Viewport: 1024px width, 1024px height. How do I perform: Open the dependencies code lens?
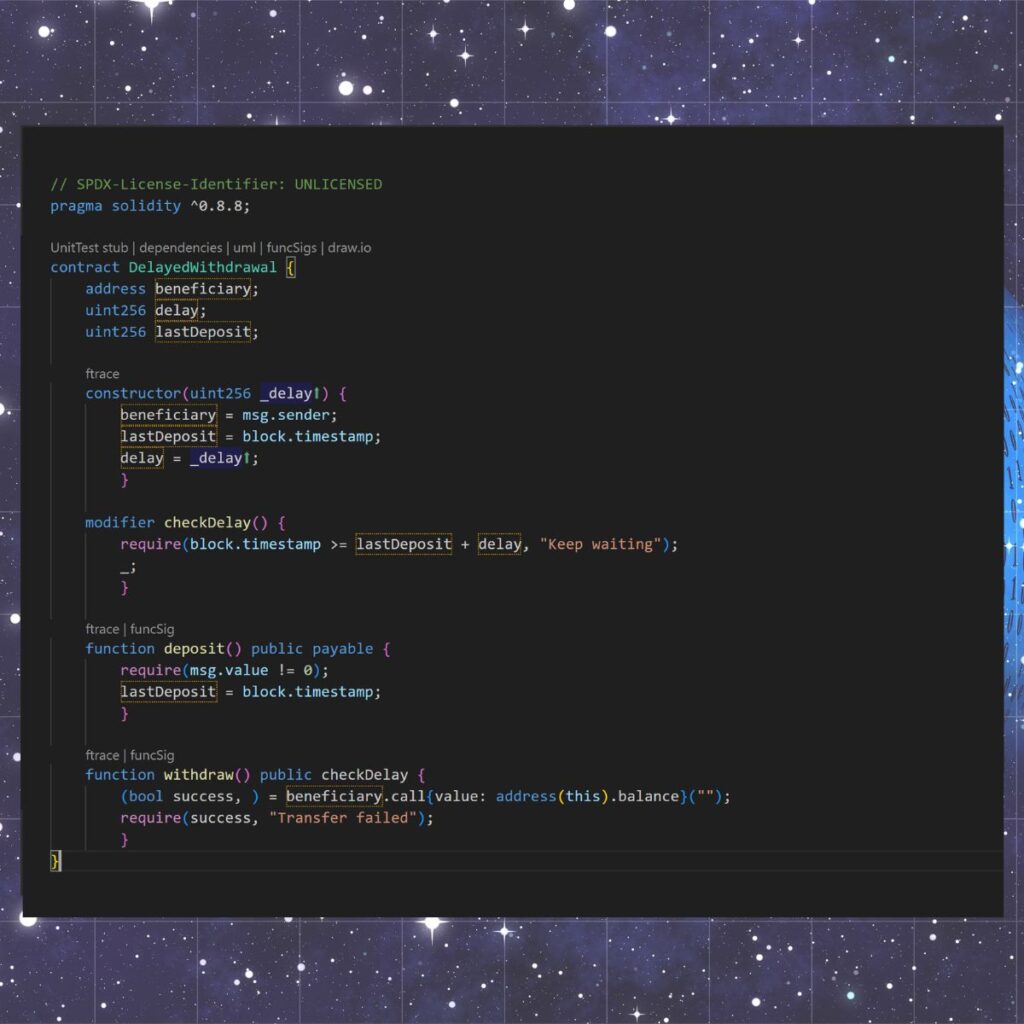click(x=180, y=247)
